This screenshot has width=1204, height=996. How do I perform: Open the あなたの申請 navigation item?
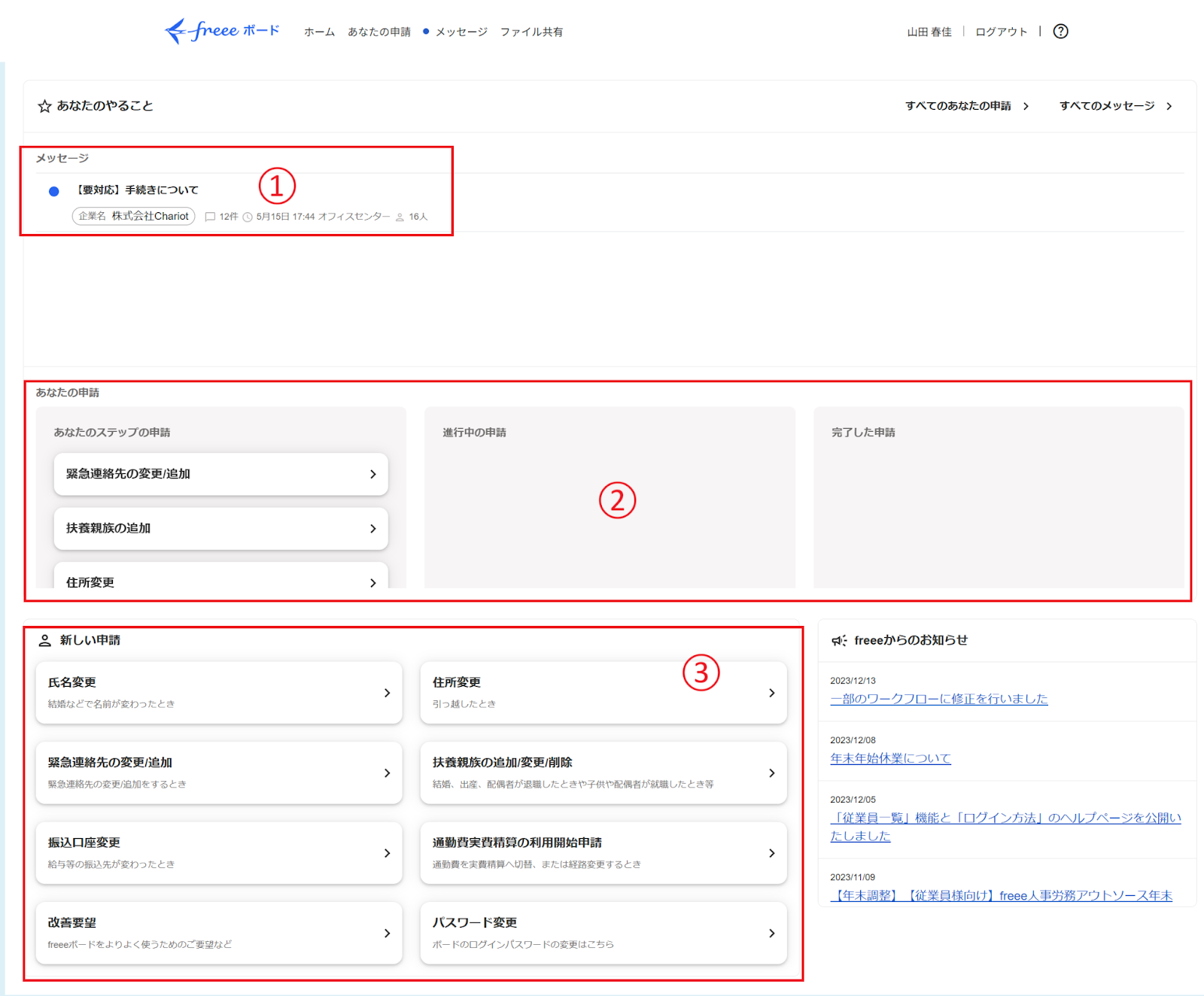click(379, 32)
